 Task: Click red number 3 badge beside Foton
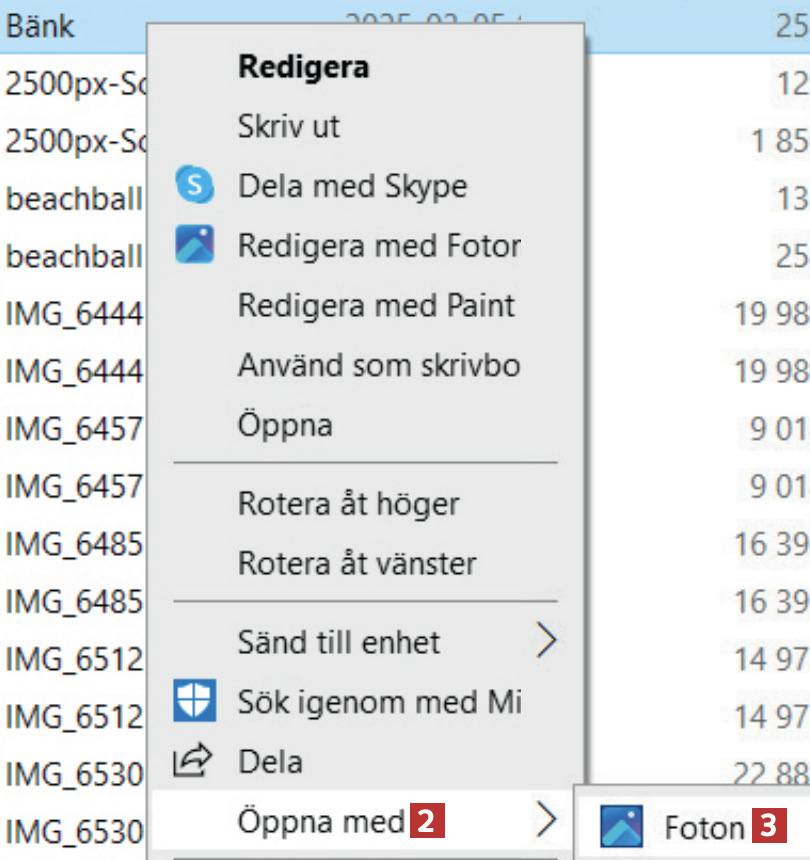[769, 827]
